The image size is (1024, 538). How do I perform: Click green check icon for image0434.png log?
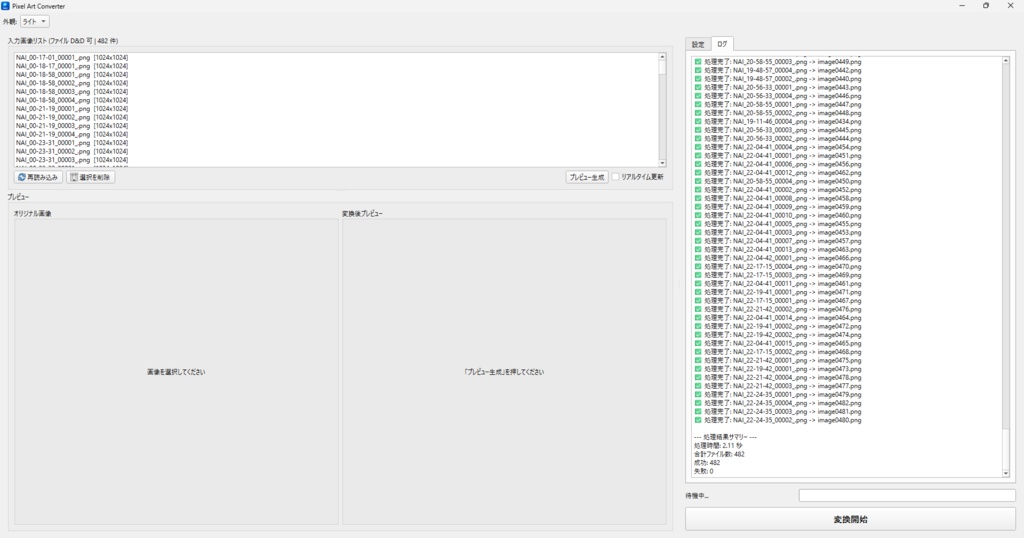pyautogui.click(x=697, y=121)
